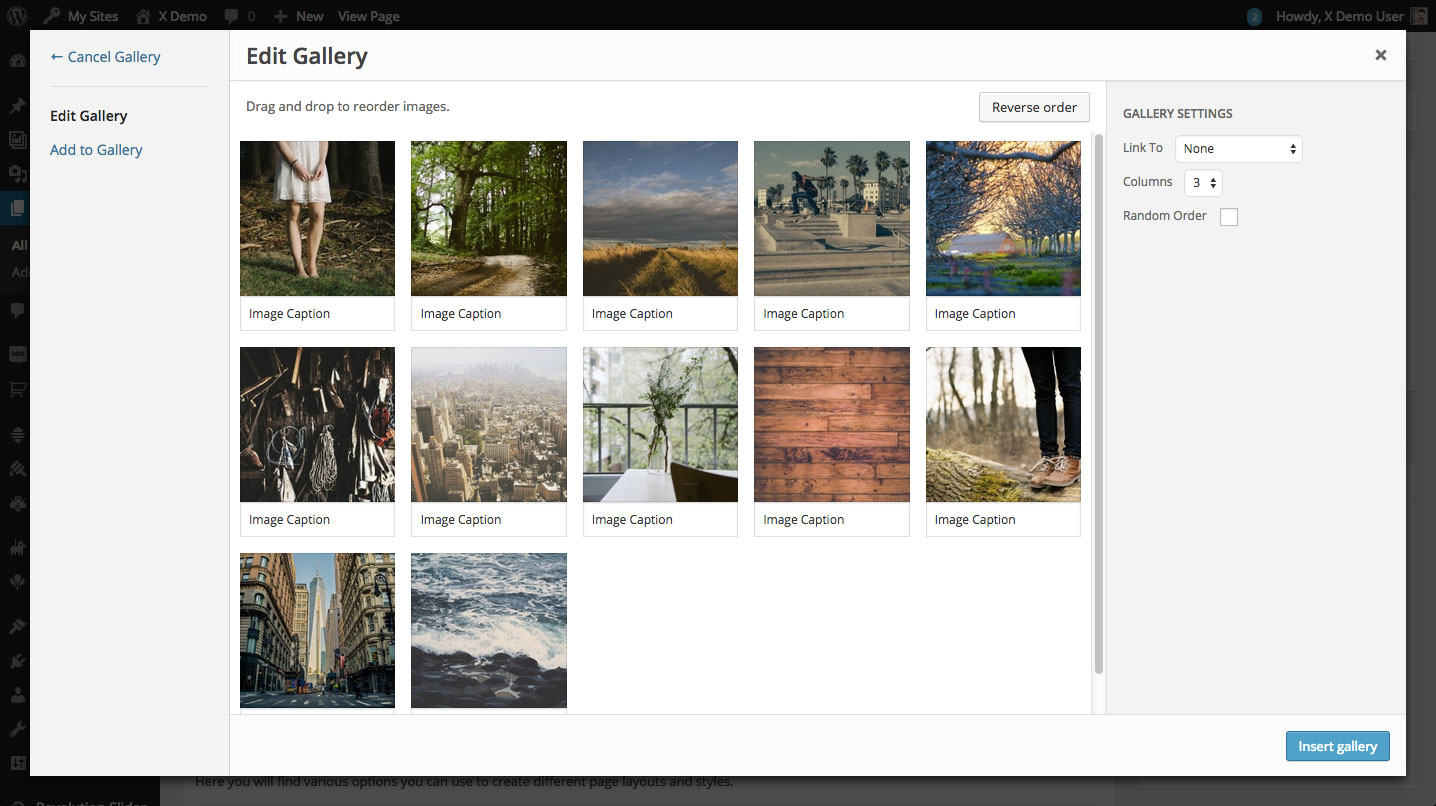Viewport: 1436px width, 806px height.
Task: Click caption field under skateboarder image
Action: click(x=832, y=313)
